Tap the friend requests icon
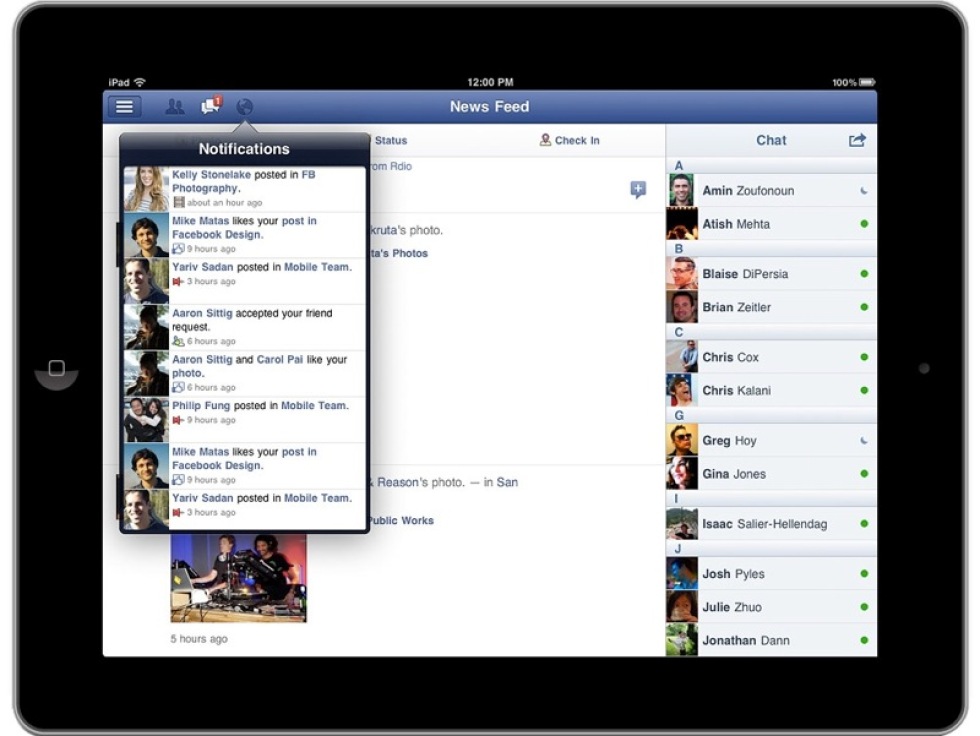Image resolution: width=980 pixels, height=736 pixels. point(175,107)
